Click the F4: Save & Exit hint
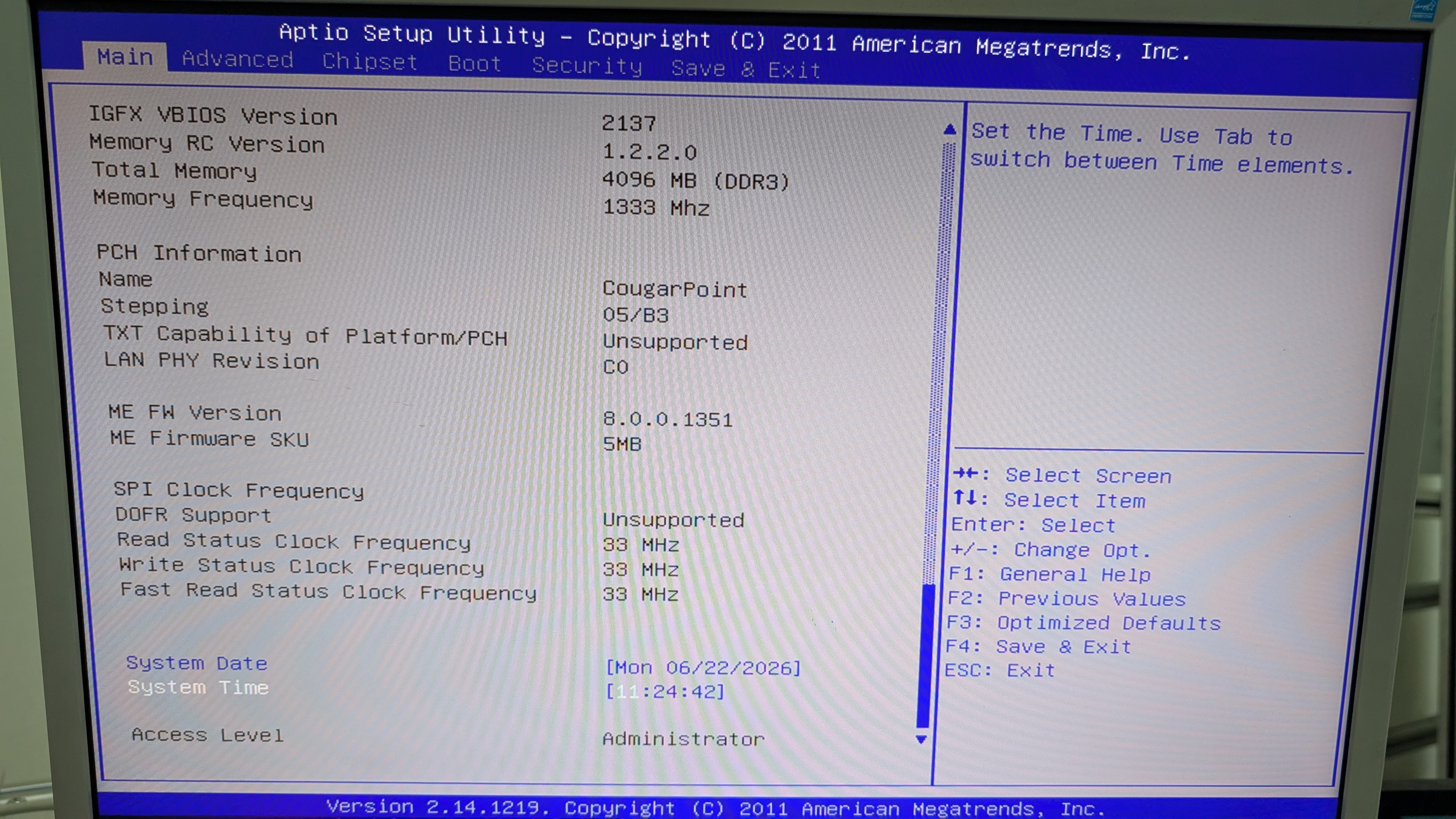 1039,646
